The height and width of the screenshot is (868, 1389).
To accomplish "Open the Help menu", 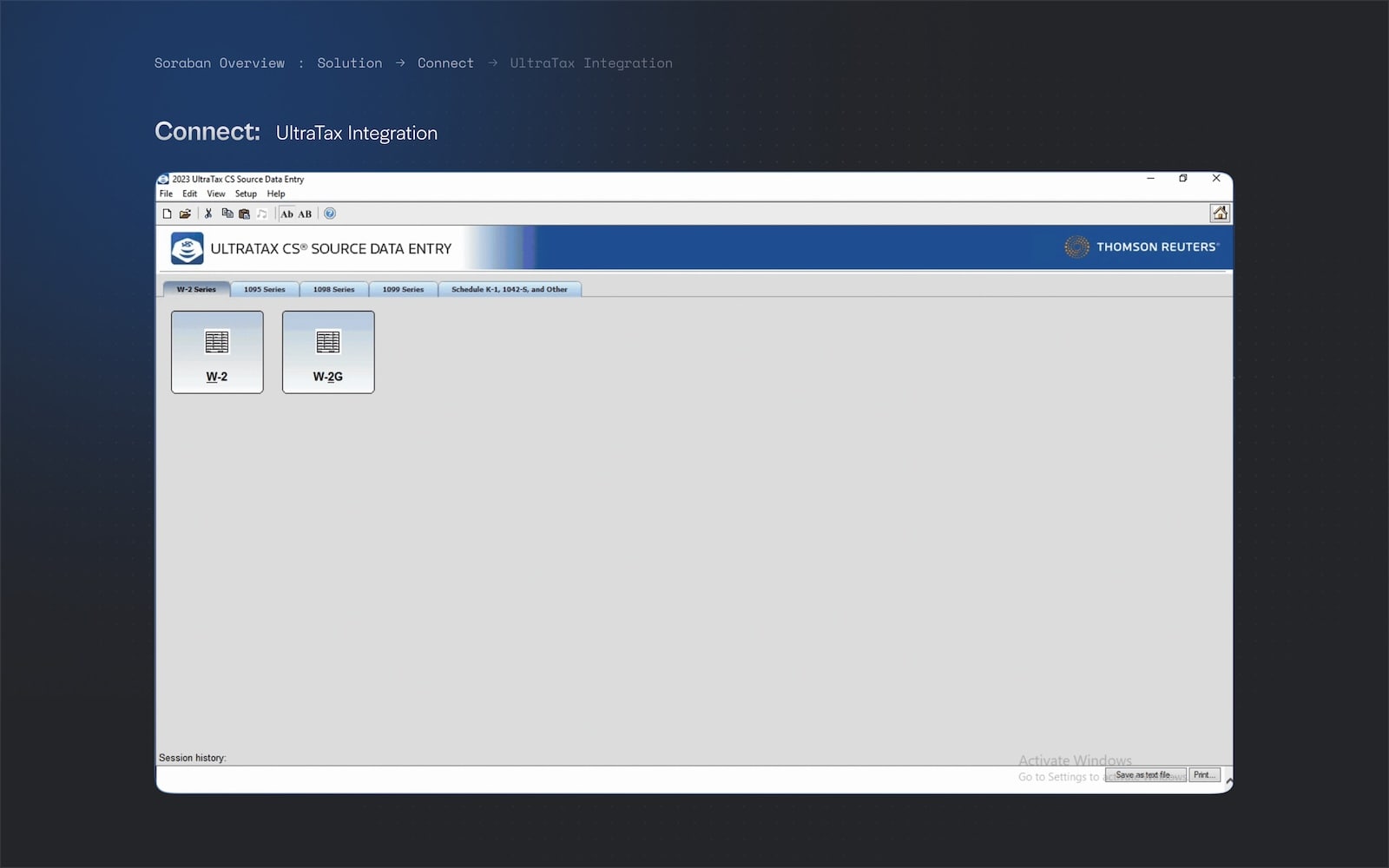I will pos(276,194).
